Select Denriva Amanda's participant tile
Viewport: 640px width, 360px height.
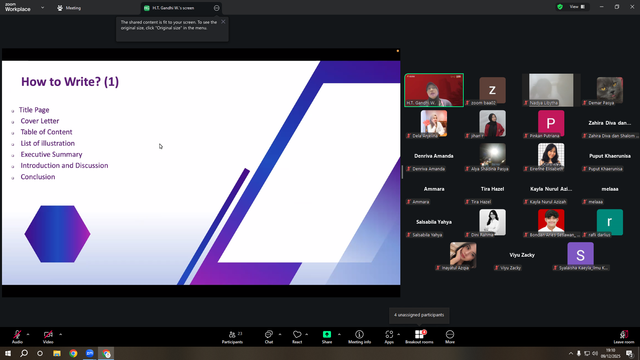point(434,156)
